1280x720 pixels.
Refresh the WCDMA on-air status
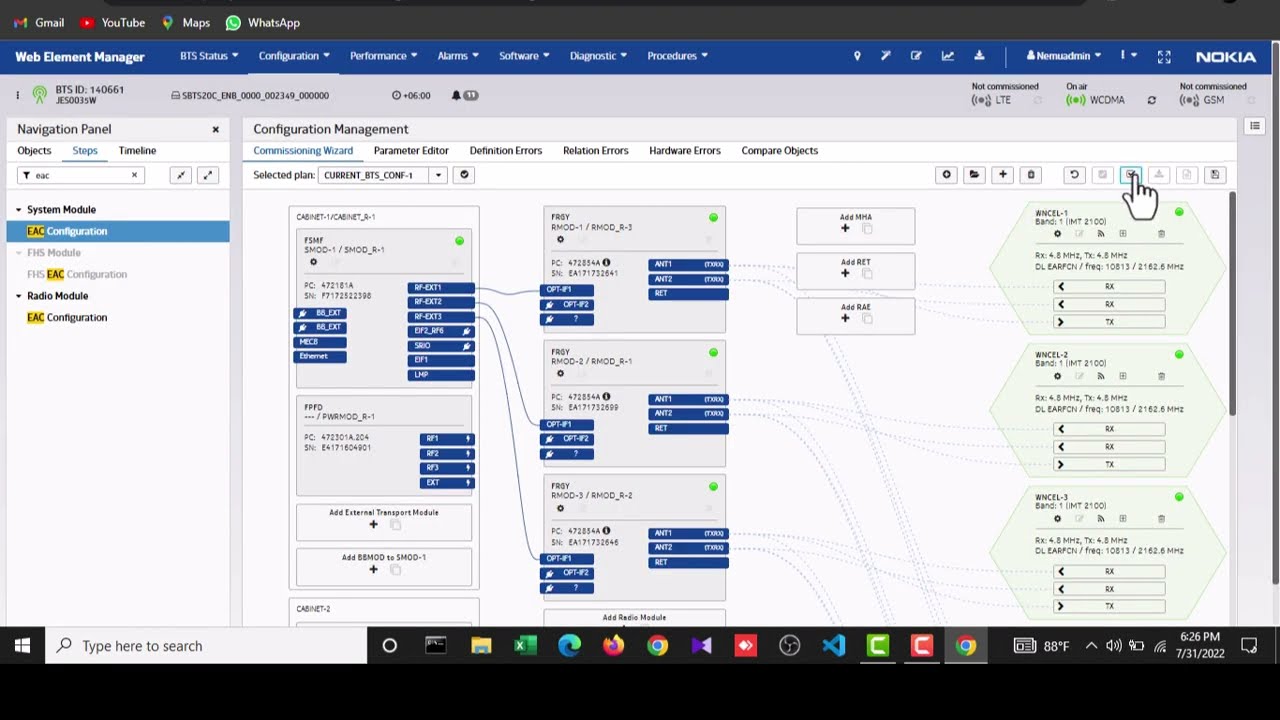[1151, 100]
